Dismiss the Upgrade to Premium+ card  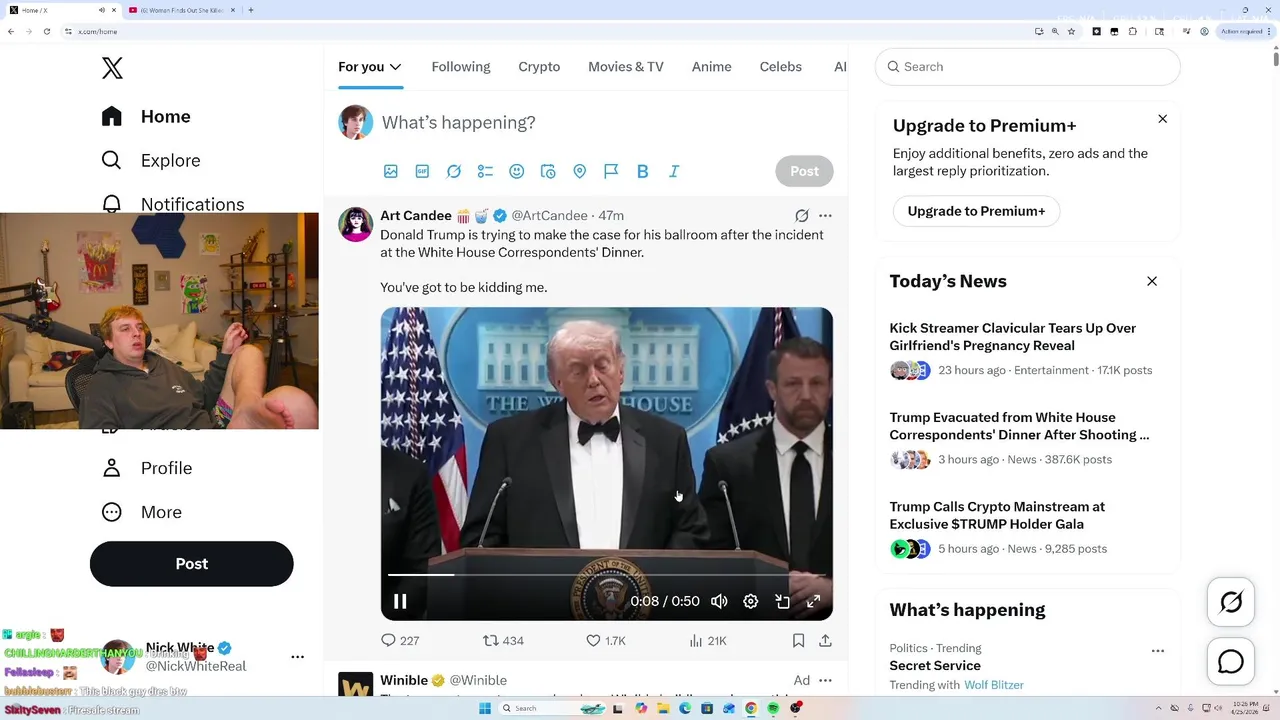coord(1162,119)
